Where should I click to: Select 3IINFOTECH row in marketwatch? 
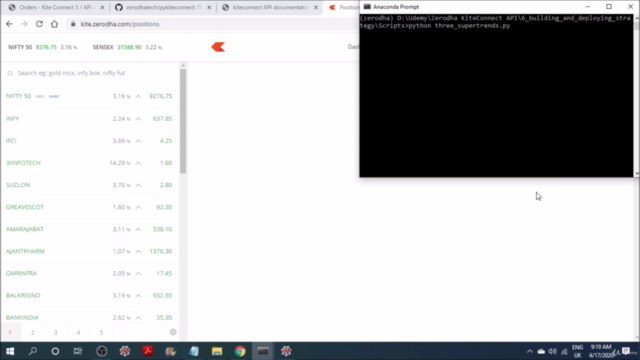[x=89, y=163]
